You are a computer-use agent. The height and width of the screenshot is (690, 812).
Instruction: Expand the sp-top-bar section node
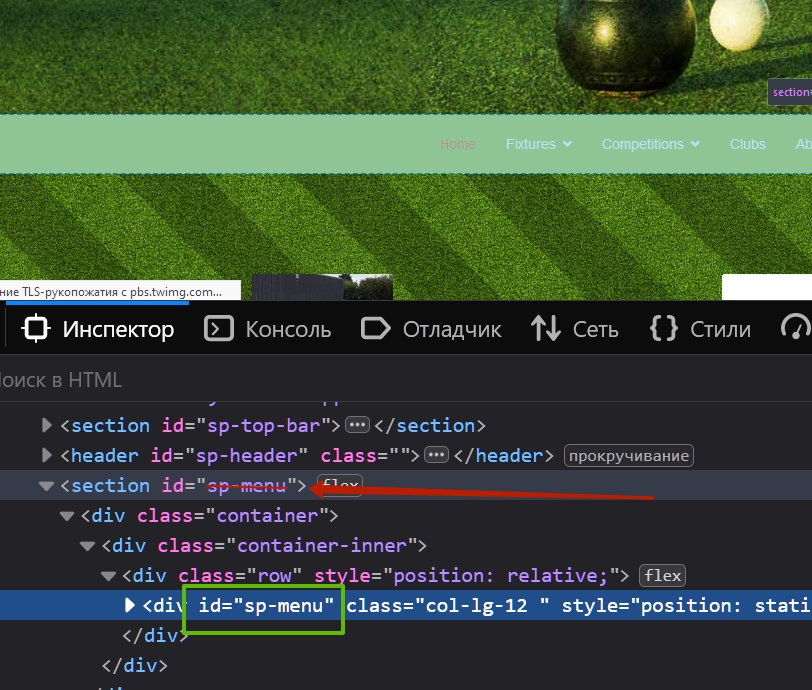pos(47,426)
